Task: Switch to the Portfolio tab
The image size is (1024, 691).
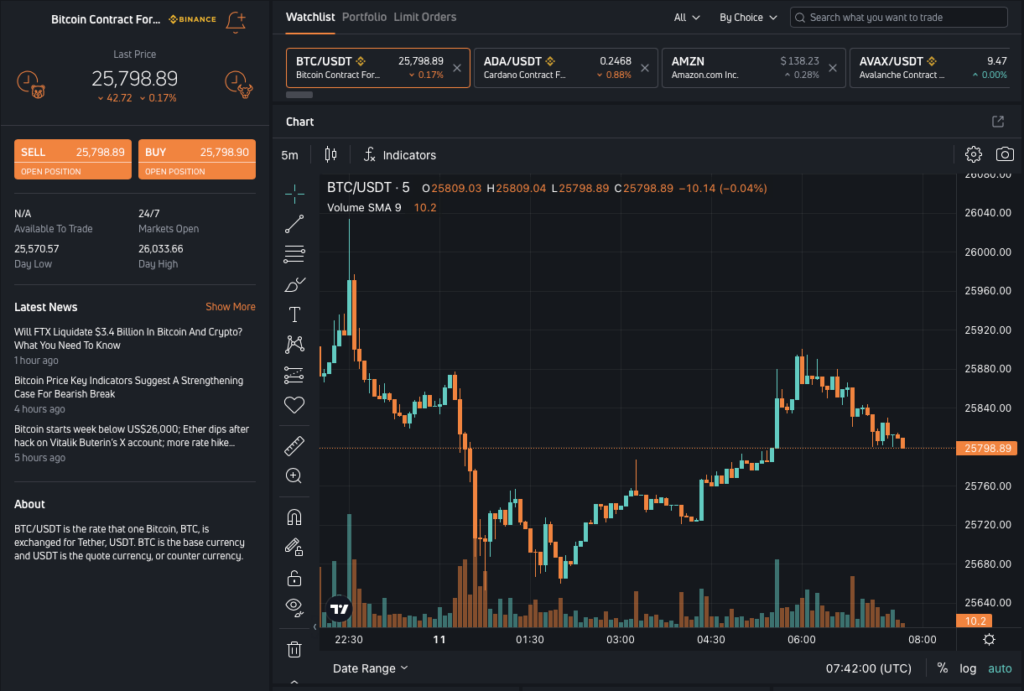Action: [364, 17]
